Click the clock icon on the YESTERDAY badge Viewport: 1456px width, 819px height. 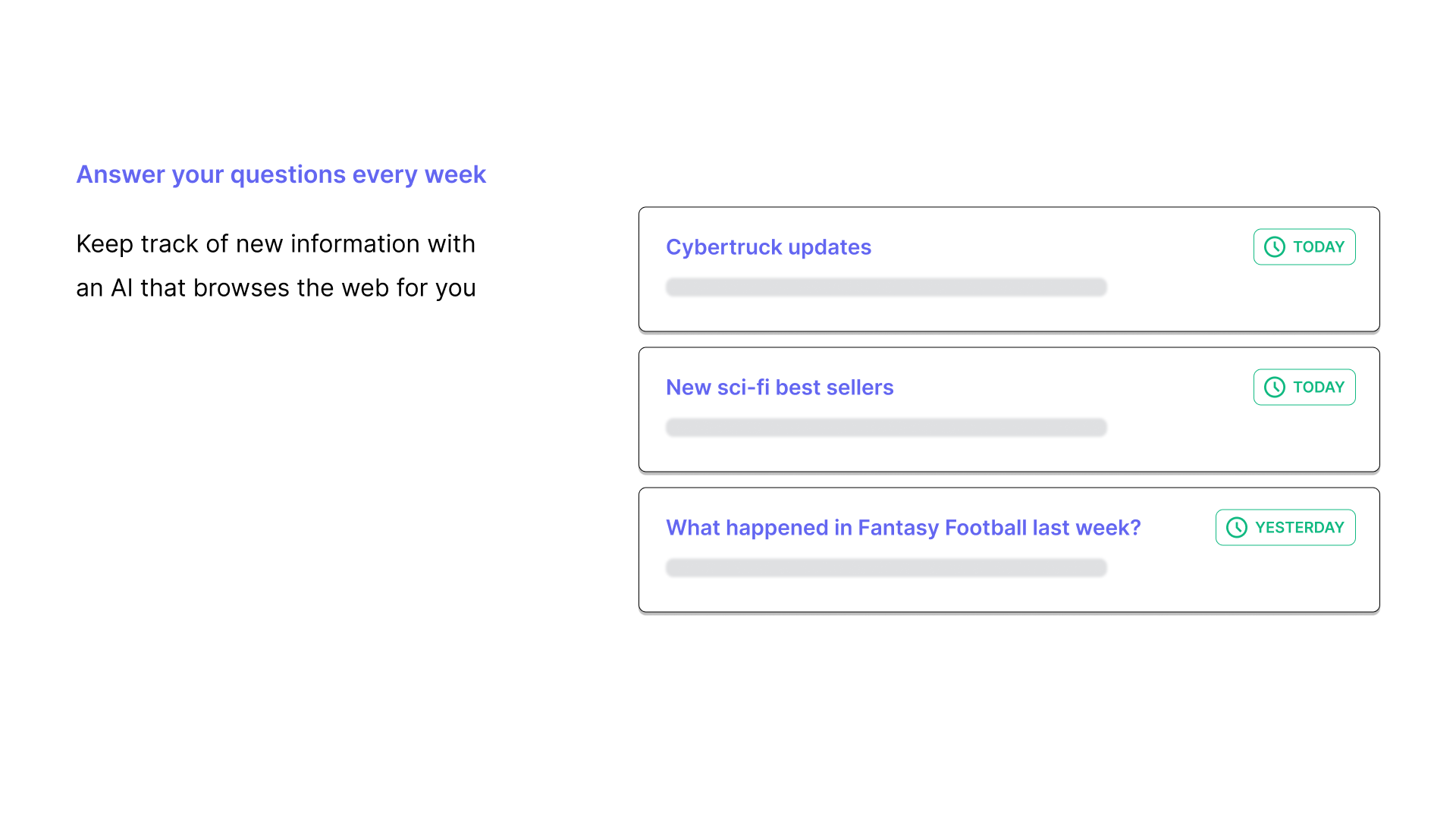coord(1237,528)
